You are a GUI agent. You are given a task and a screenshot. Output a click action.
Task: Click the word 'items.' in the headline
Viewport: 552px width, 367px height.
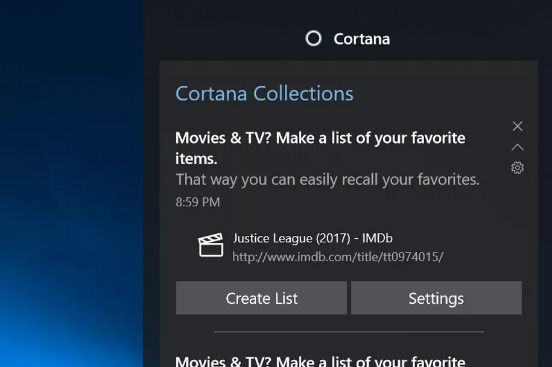(196, 159)
